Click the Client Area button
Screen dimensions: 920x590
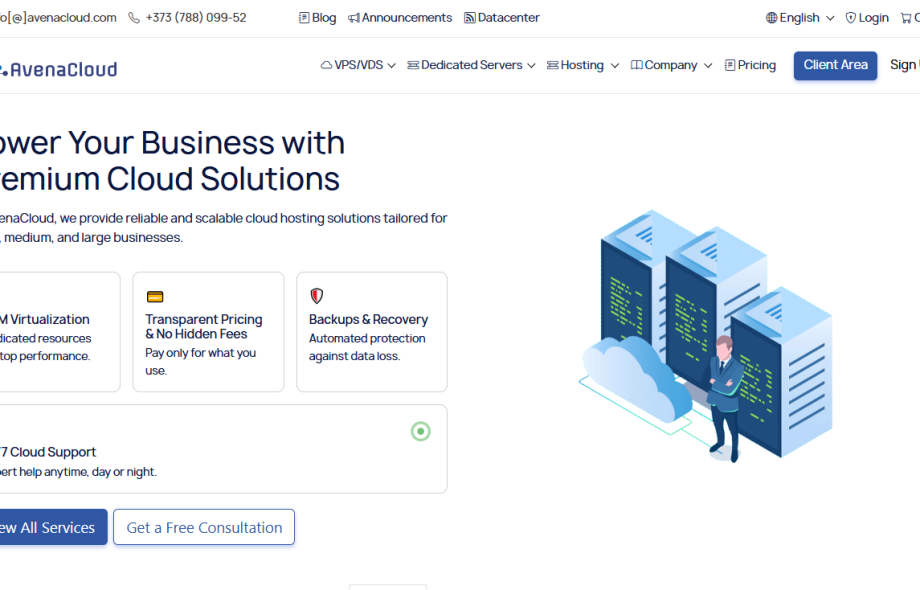835,65
